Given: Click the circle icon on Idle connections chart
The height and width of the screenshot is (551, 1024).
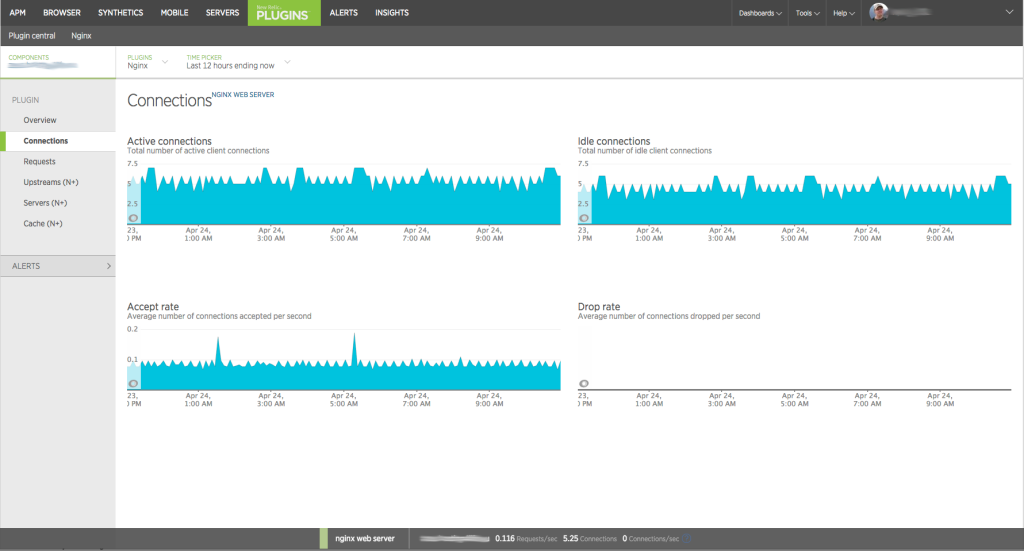Looking at the screenshot, I should pos(584,218).
